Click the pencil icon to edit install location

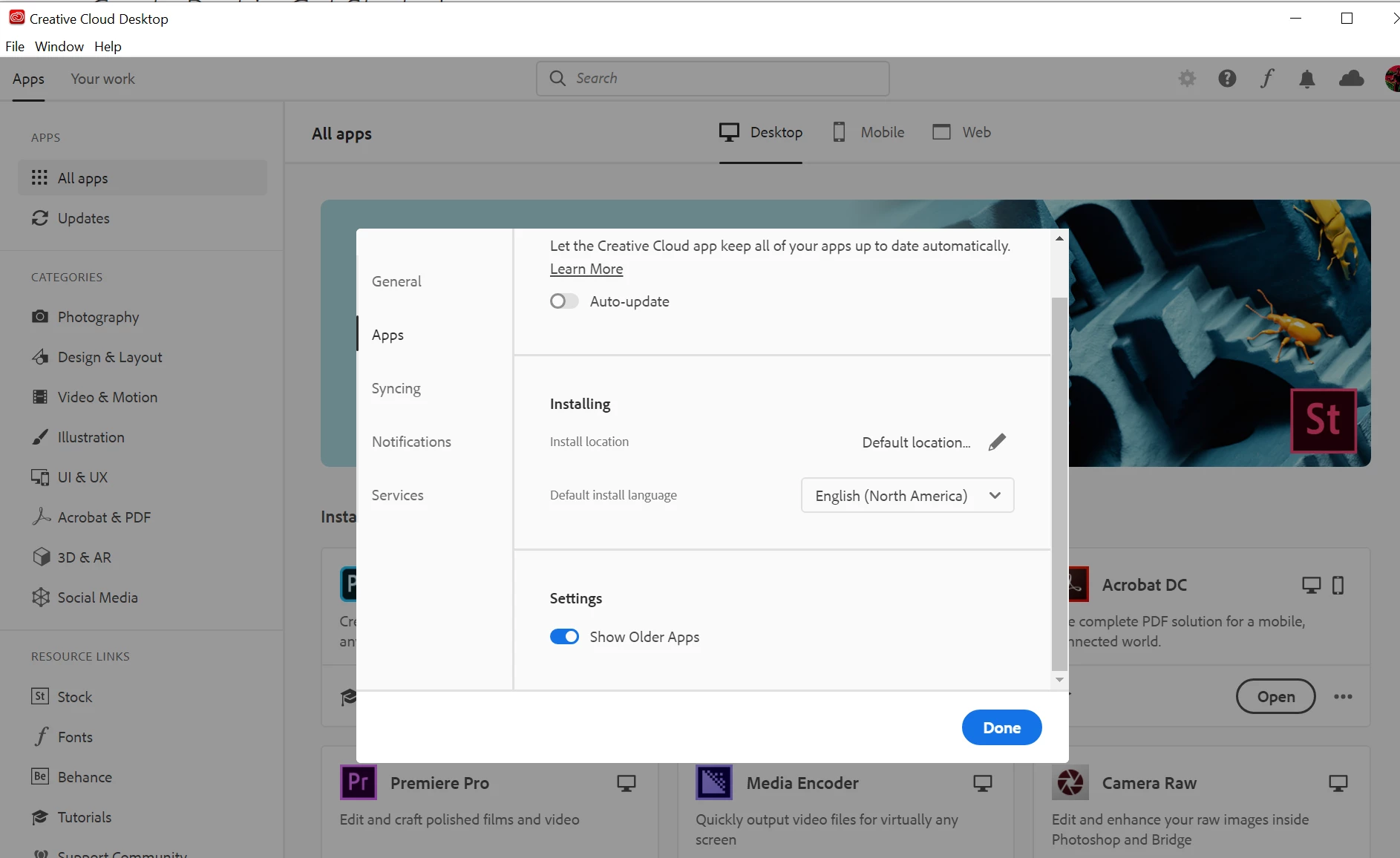[x=997, y=442]
